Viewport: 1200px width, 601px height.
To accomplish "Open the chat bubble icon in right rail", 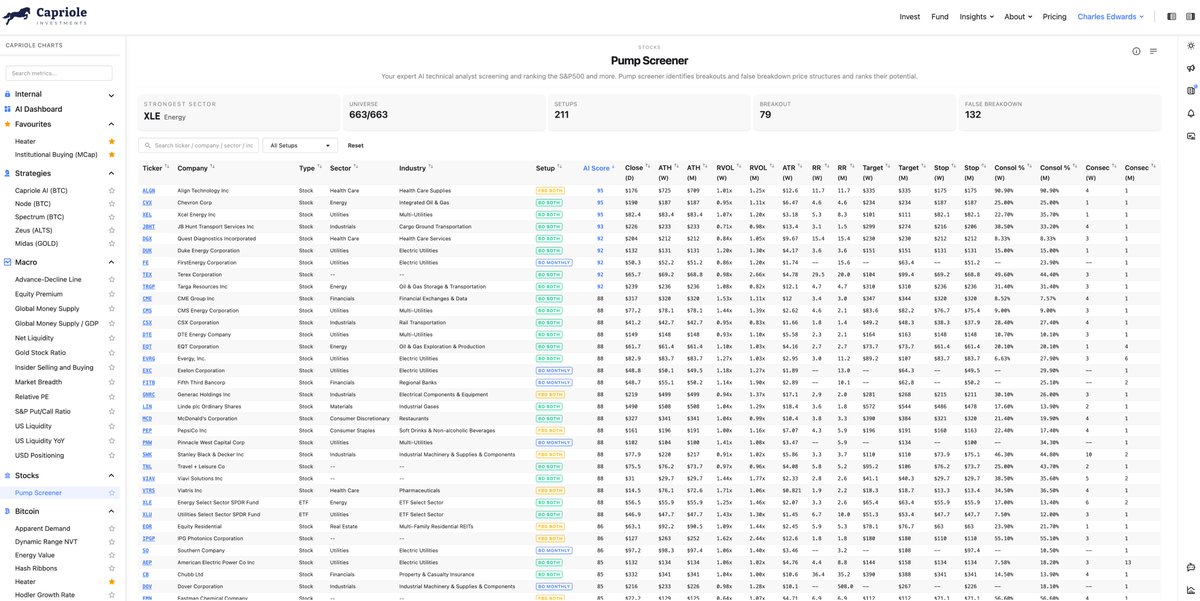I will click(1191, 567).
